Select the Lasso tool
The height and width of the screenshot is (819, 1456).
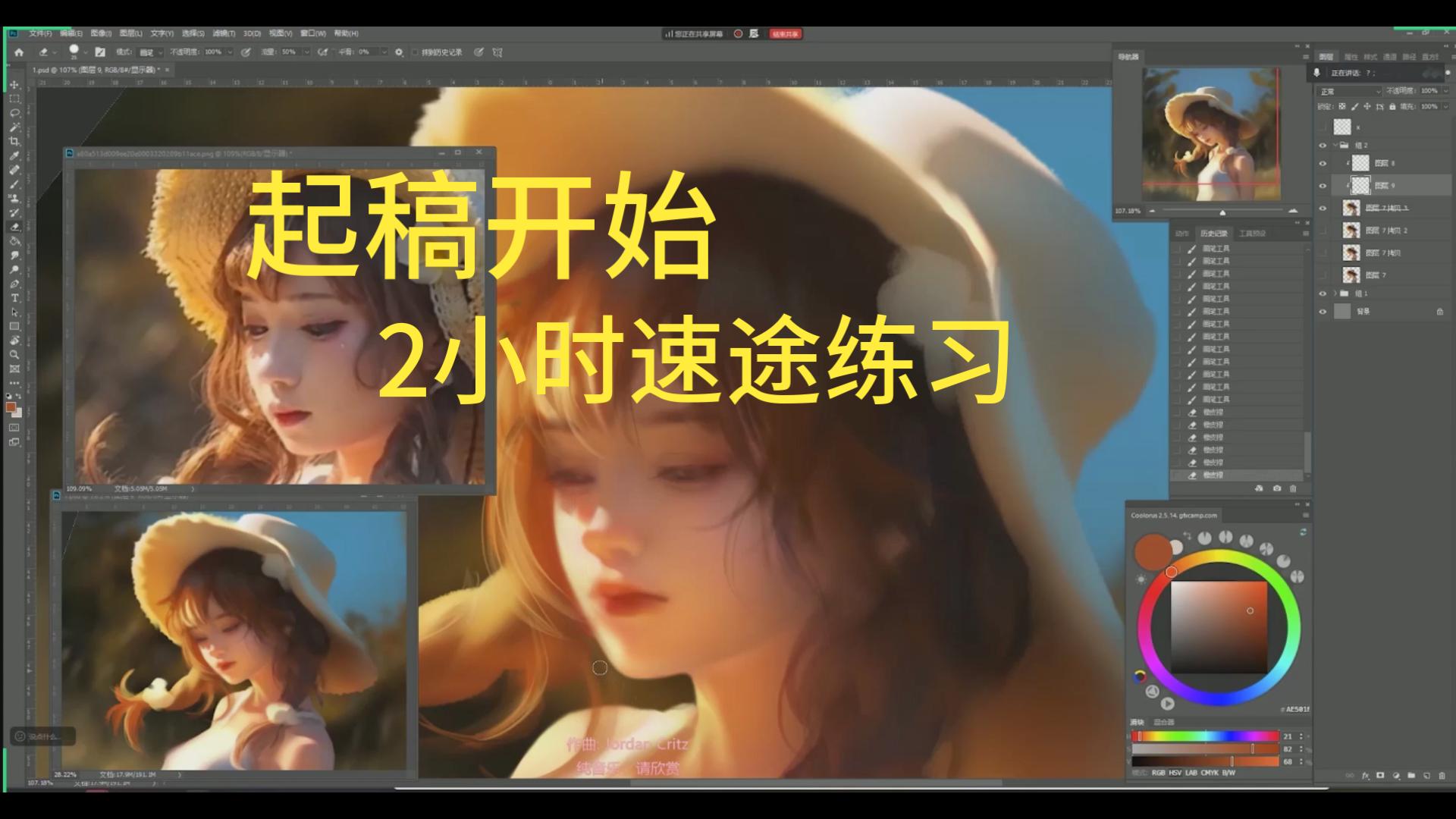pos(14,113)
